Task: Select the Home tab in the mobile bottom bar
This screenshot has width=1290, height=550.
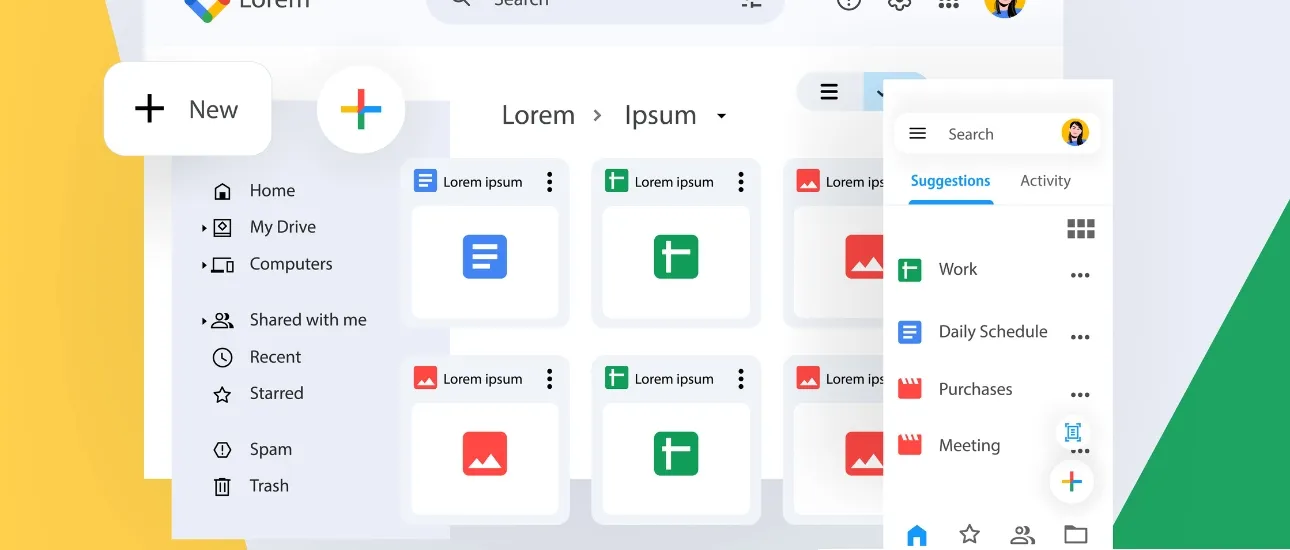Action: [916, 536]
